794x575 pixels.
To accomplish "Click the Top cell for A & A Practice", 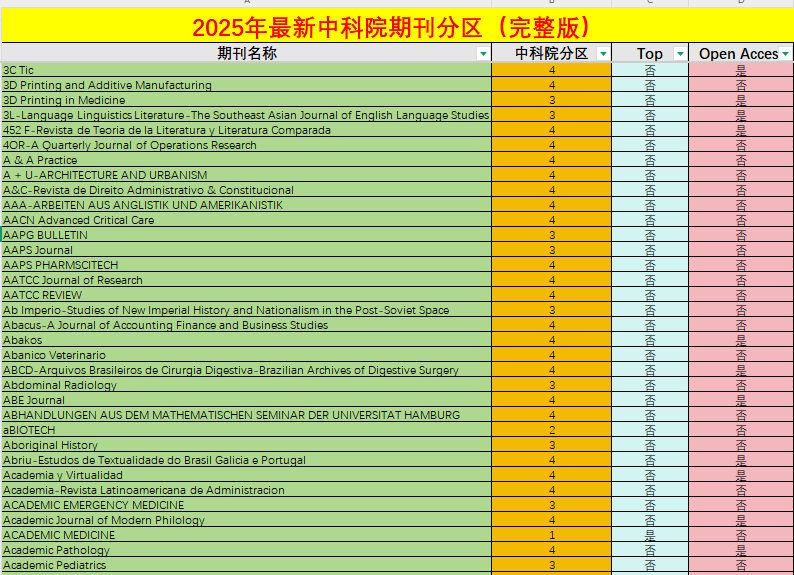I will pyautogui.click(x=650, y=160).
